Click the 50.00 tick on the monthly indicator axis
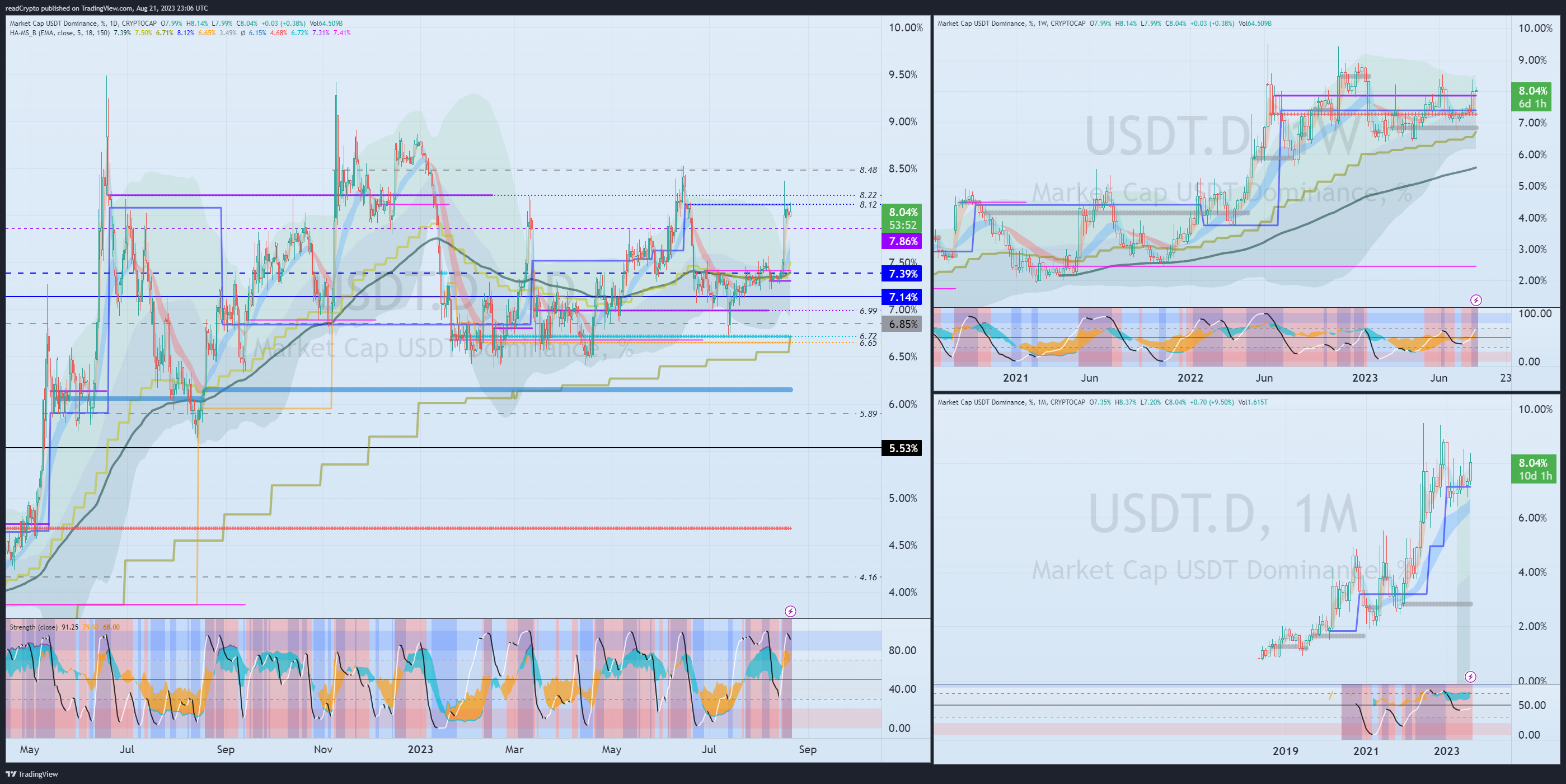Viewport: 1566px width, 784px height. click(x=1532, y=705)
